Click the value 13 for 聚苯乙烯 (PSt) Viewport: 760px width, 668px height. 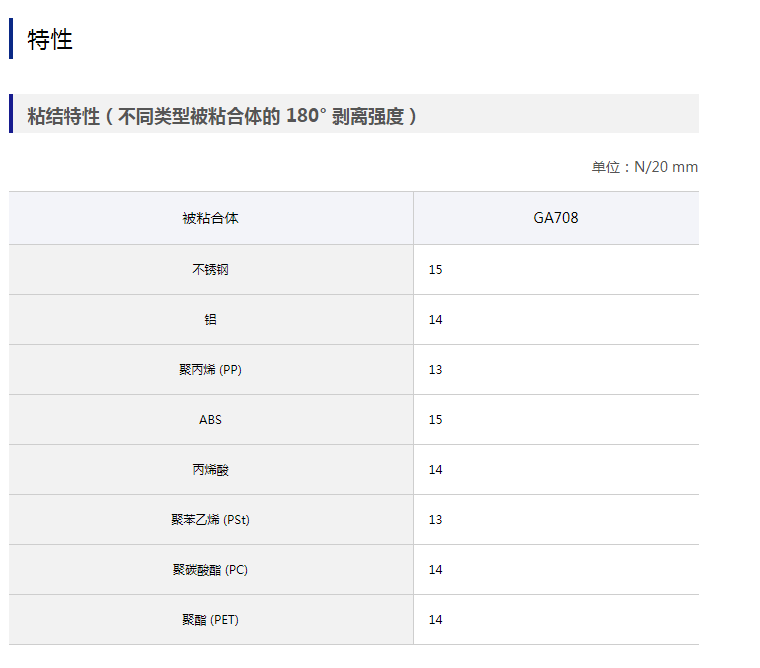pyautogui.click(x=435, y=520)
